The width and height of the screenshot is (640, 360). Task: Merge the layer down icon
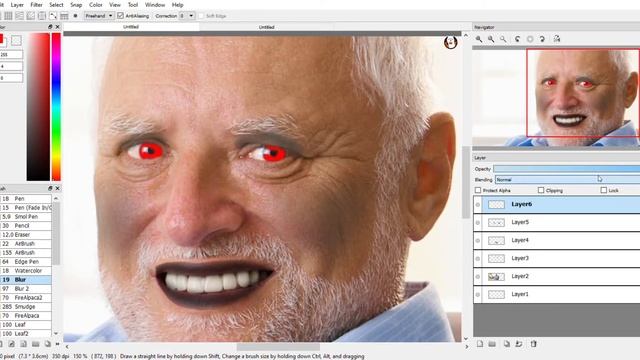point(519,344)
